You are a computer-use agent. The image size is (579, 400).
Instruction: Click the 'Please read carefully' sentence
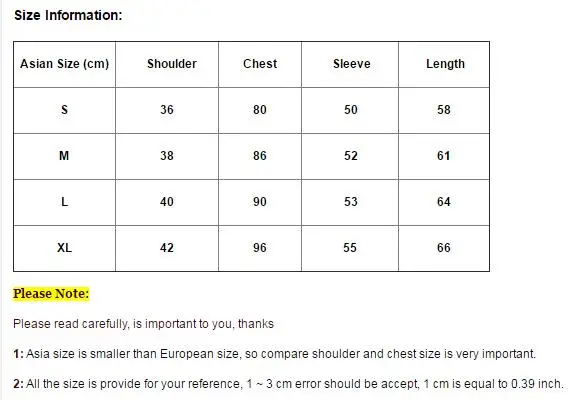143,324
